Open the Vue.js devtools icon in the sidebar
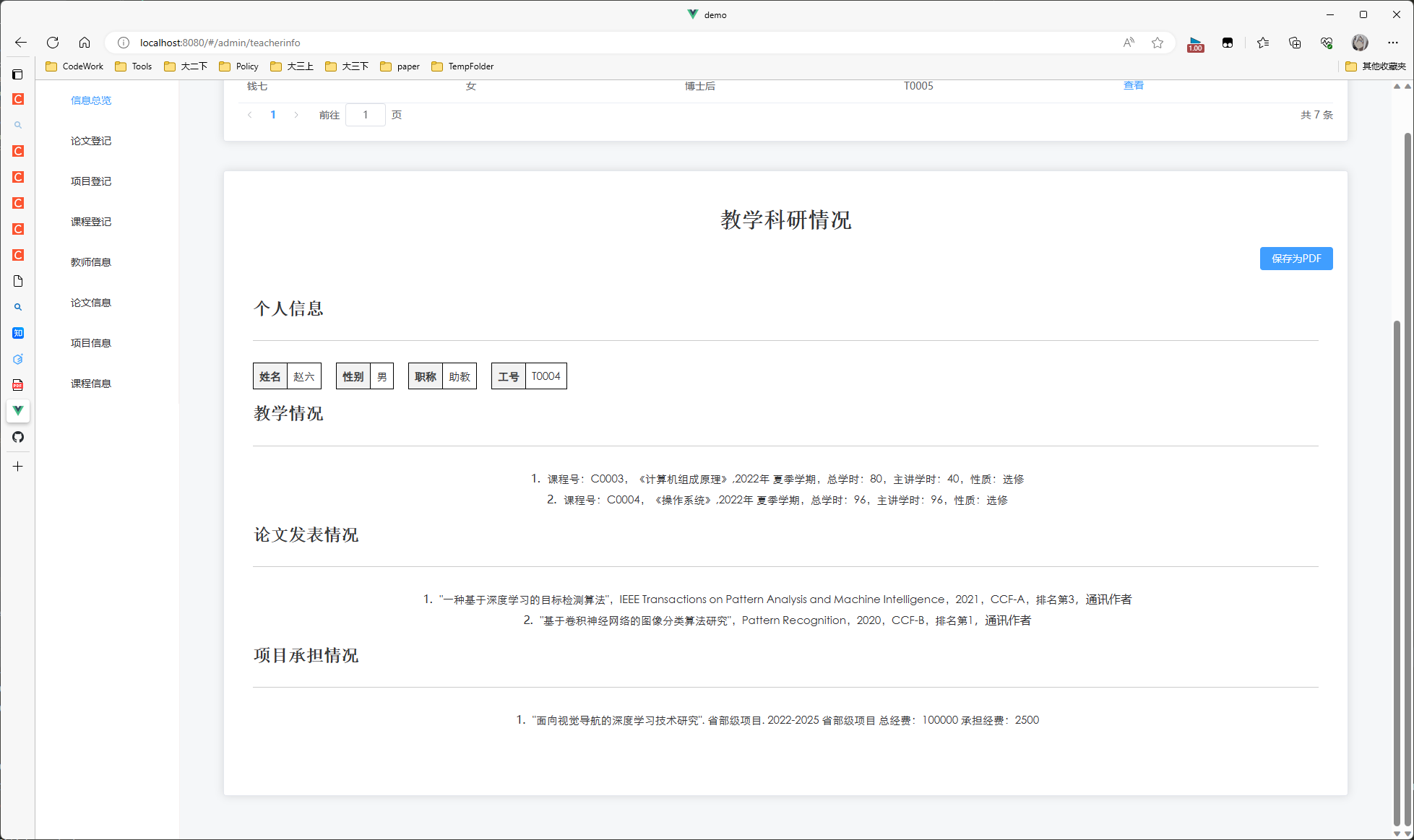1414x840 pixels. (18, 411)
